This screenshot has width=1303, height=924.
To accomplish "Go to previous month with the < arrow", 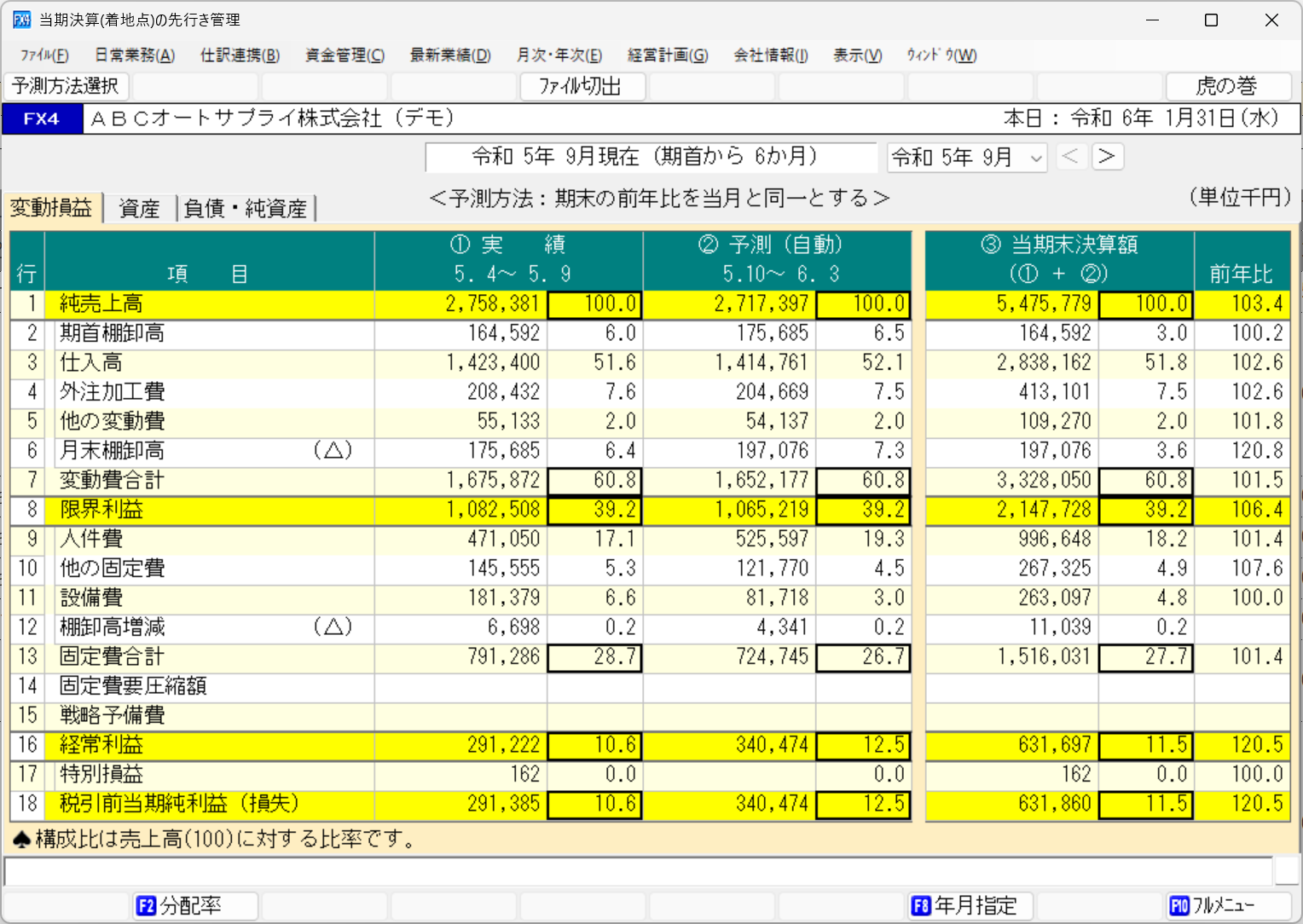I will click(x=1072, y=157).
